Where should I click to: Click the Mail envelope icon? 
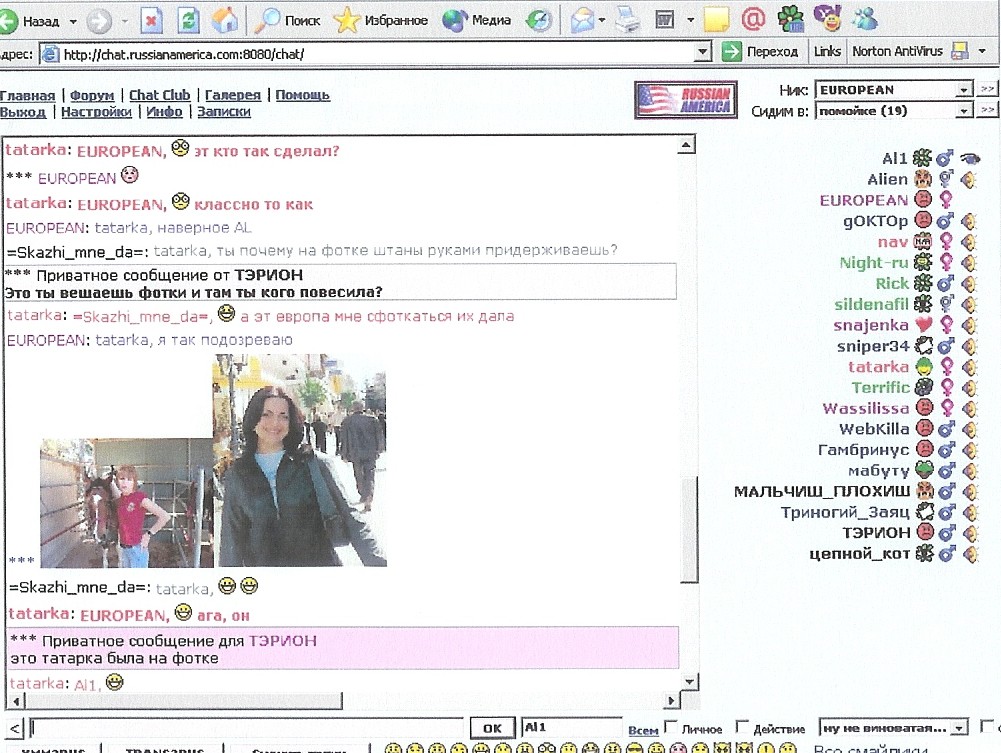[582, 20]
